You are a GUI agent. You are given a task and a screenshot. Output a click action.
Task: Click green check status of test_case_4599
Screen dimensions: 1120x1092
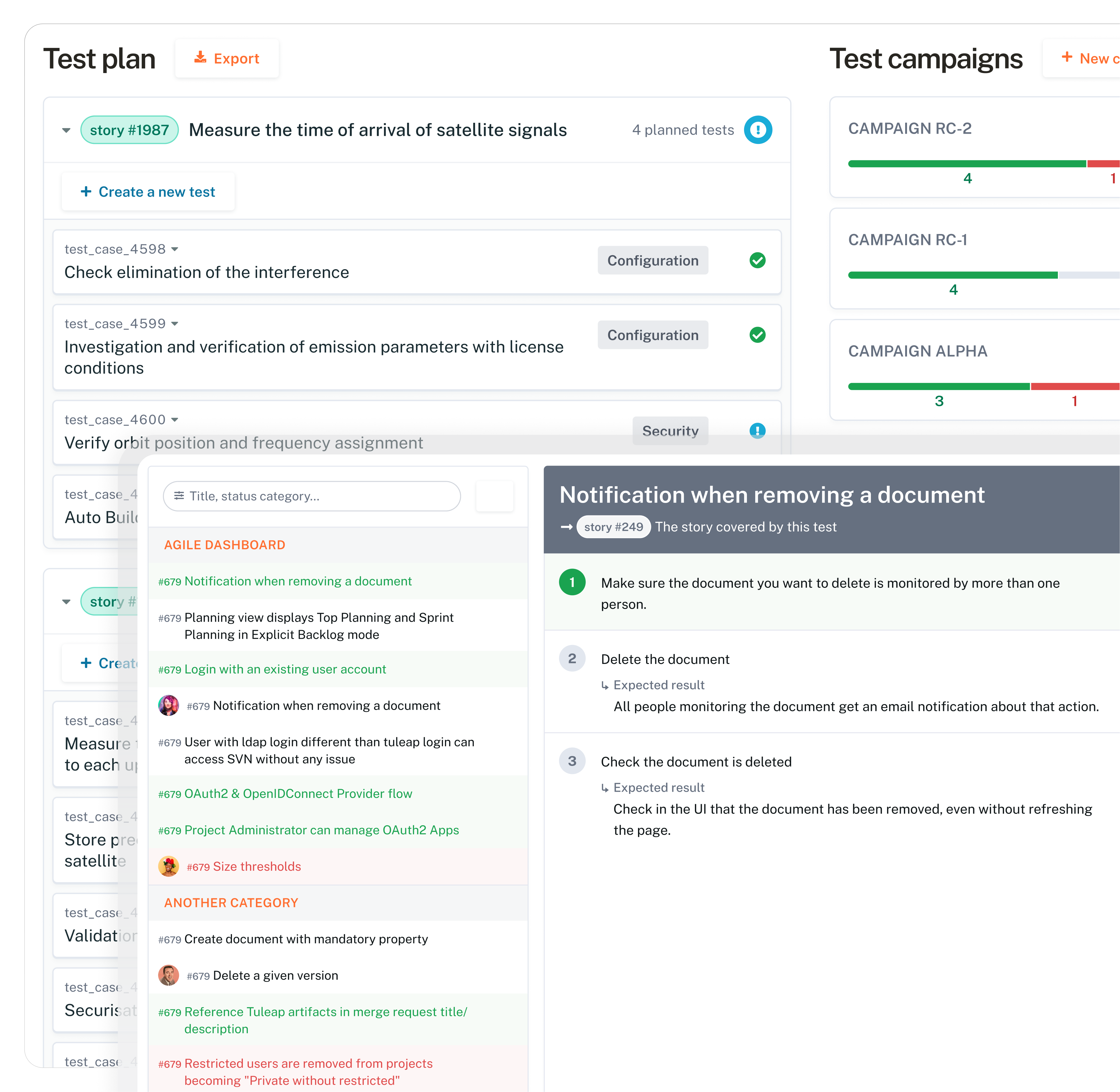(x=757, y=335)
